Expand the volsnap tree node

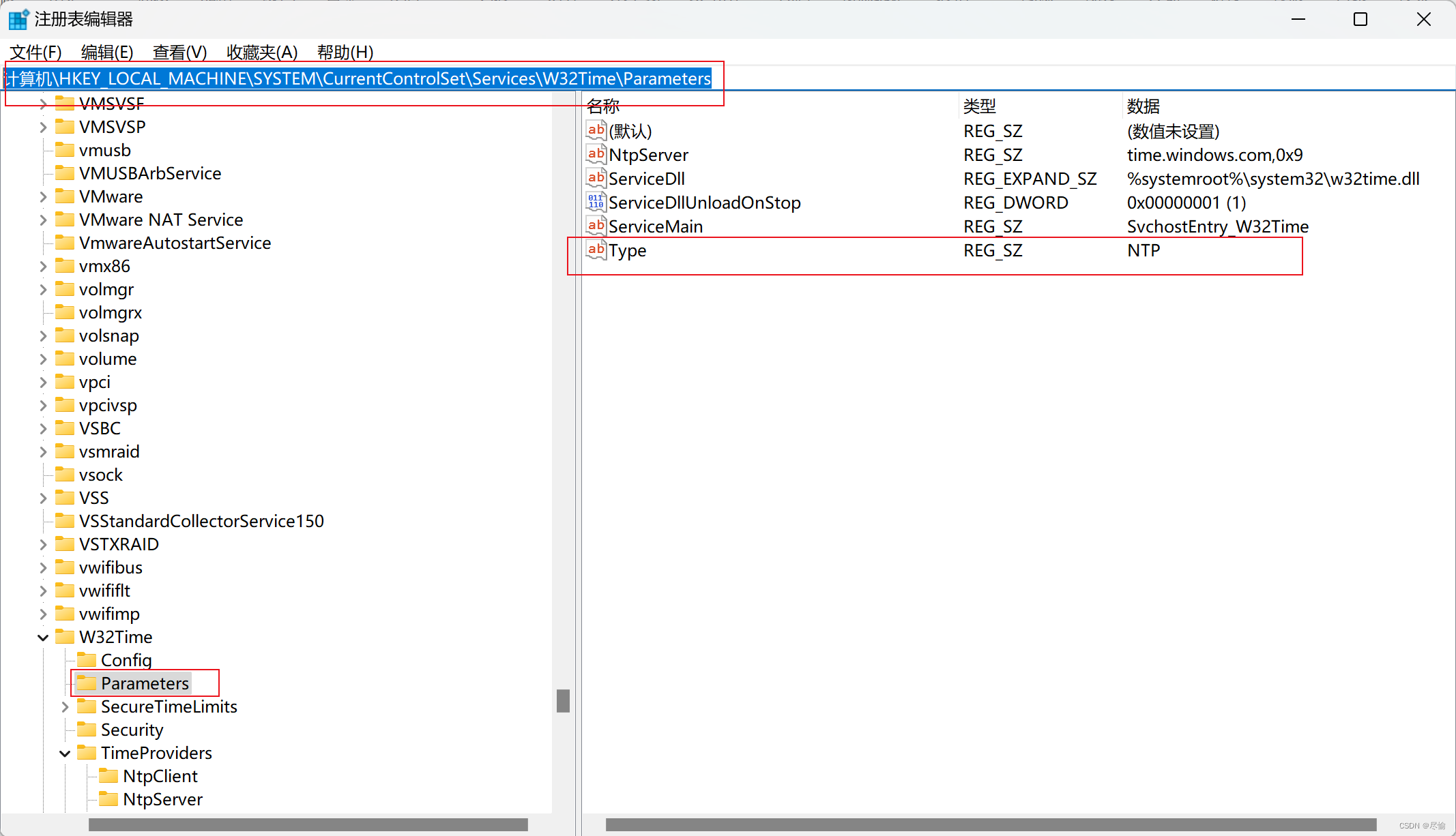pyautogui.click(x=43, y=336)
